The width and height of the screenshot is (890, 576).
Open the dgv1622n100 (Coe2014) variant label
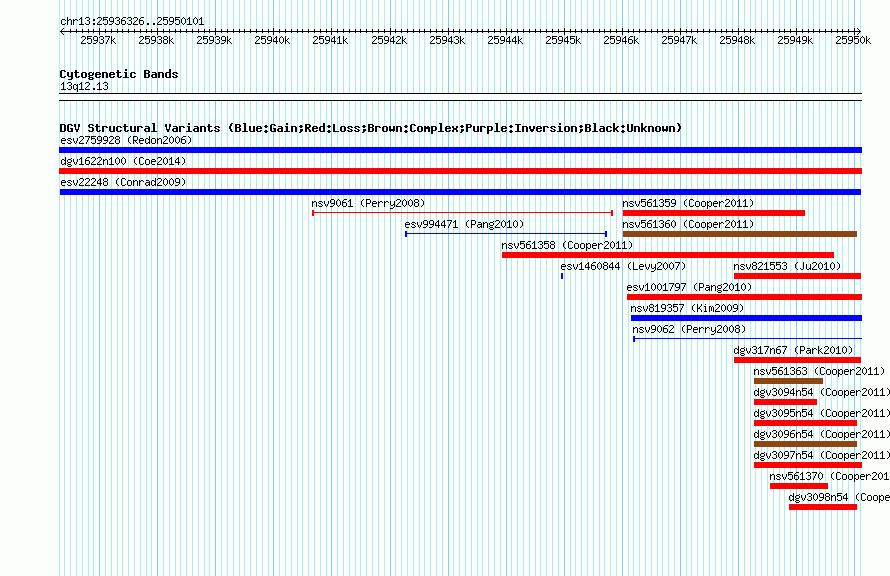123,161
